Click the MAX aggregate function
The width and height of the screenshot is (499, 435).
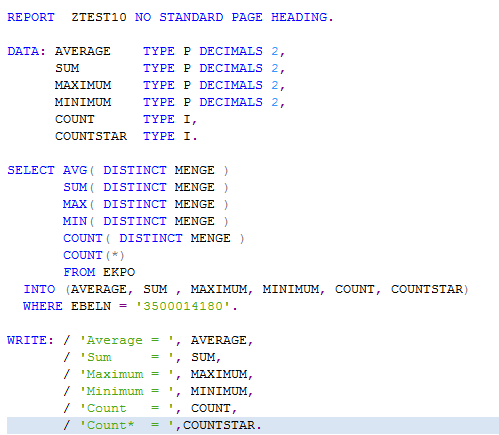tap(75, 204)
